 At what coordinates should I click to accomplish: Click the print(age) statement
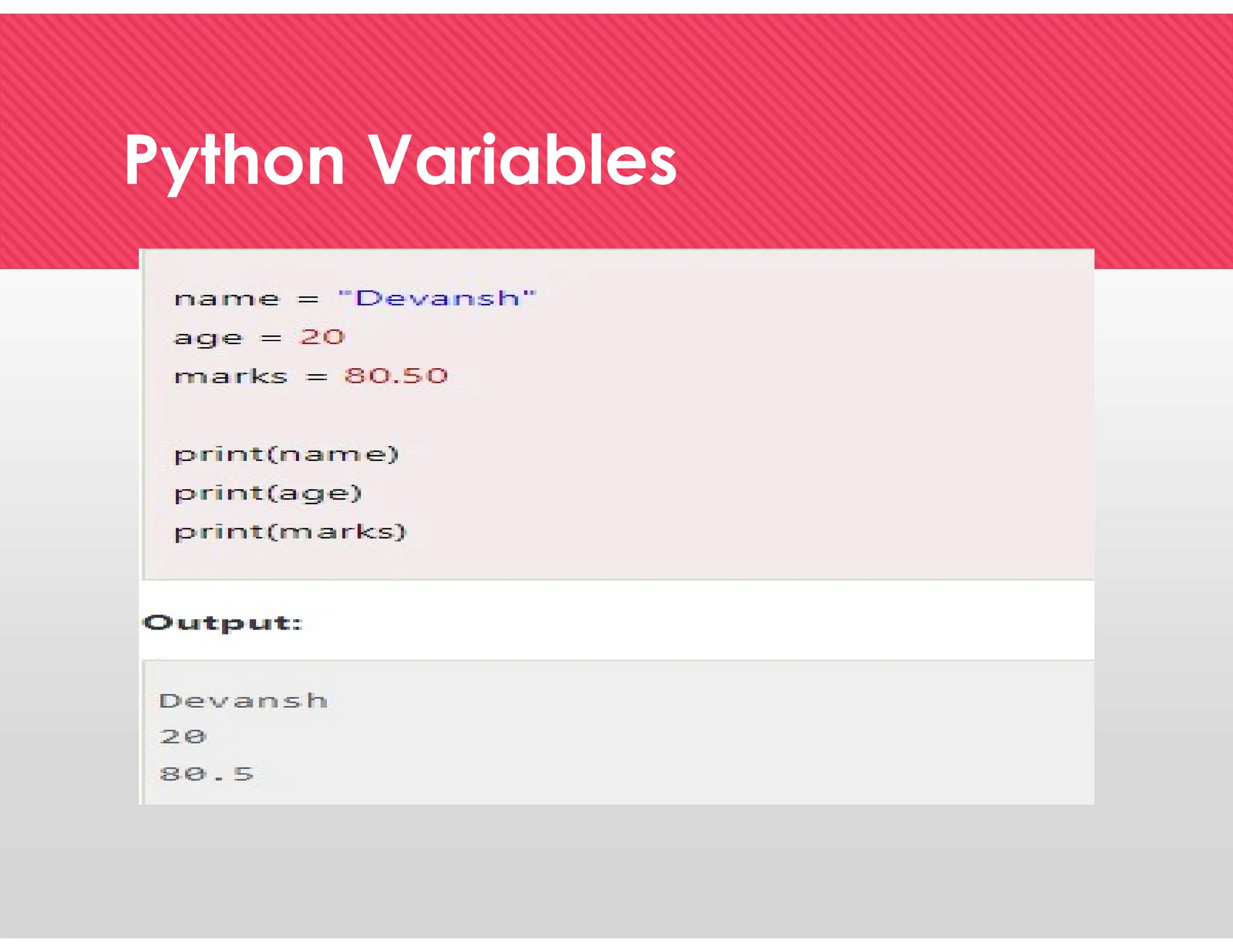[268, 493]
